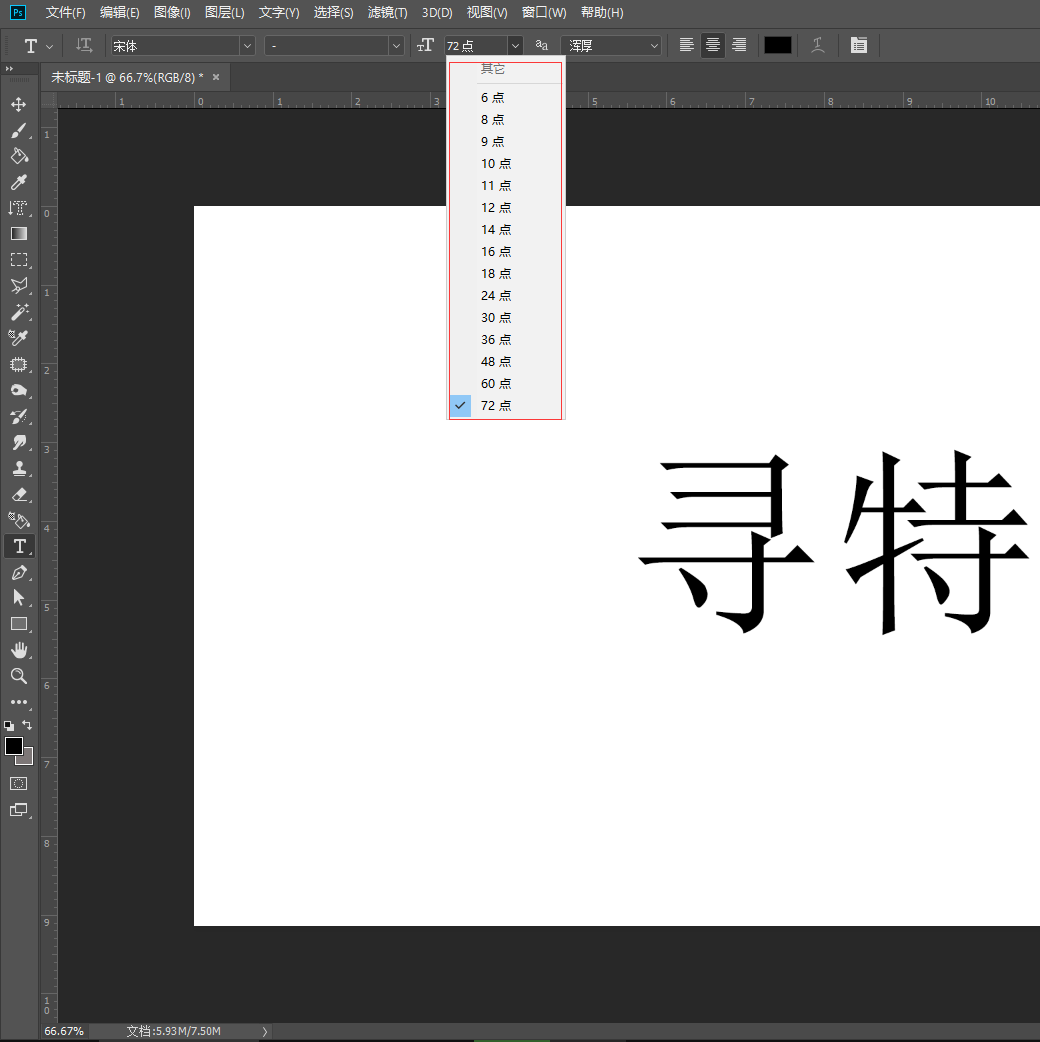Open the Type tool preset picker arrow
The height and width of the screenshot is (1042, 1040).
[49, 47]
